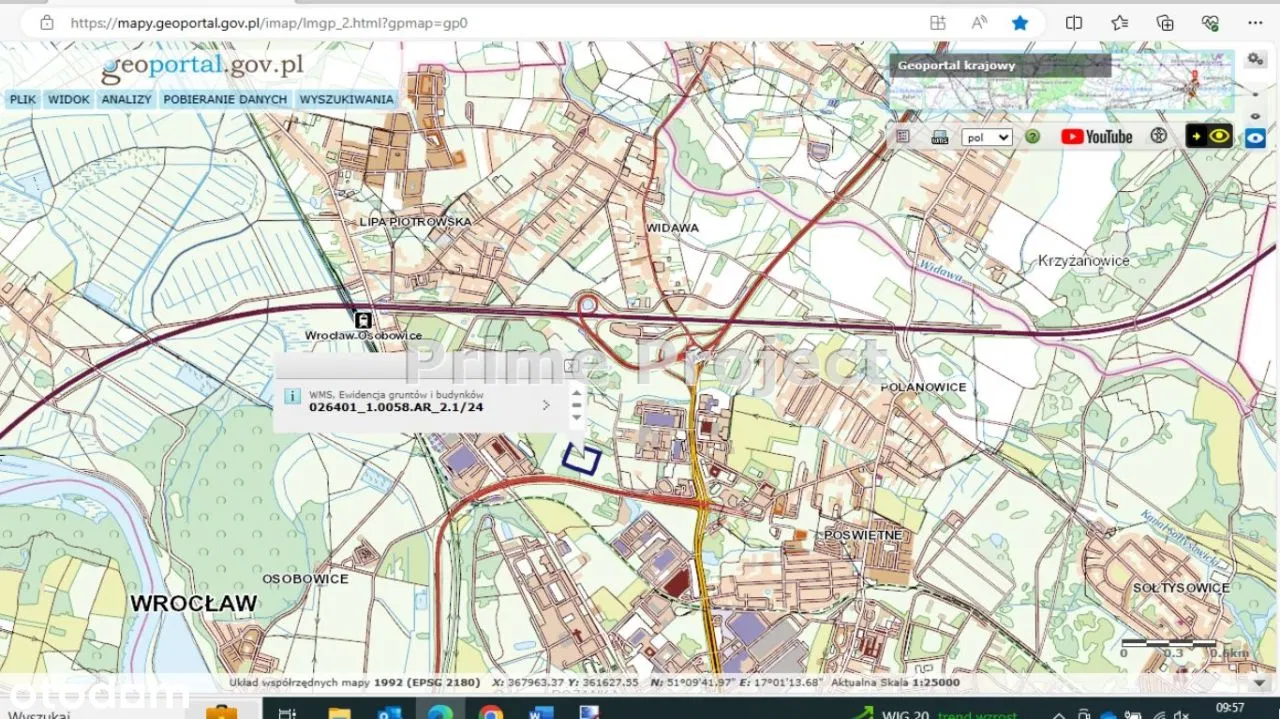Viewport: 1280px width, 719px height.
Task: Click the geoportal.gov.pl logo
Action: pos(202,66)
